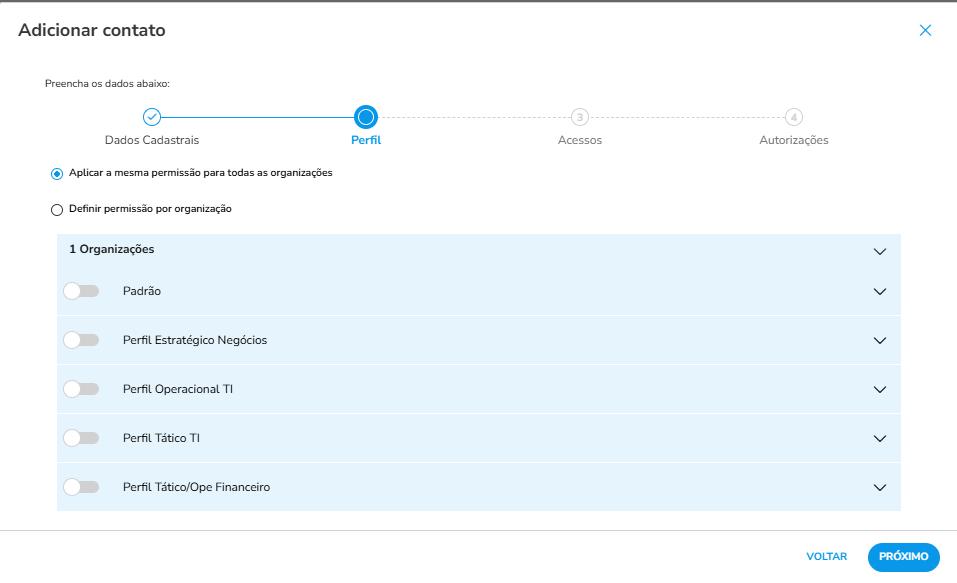Image resolution: width=957 pixels, height=583 pixels.
Task: Close the Adicionar contato dialog
Action: point(925,31)
